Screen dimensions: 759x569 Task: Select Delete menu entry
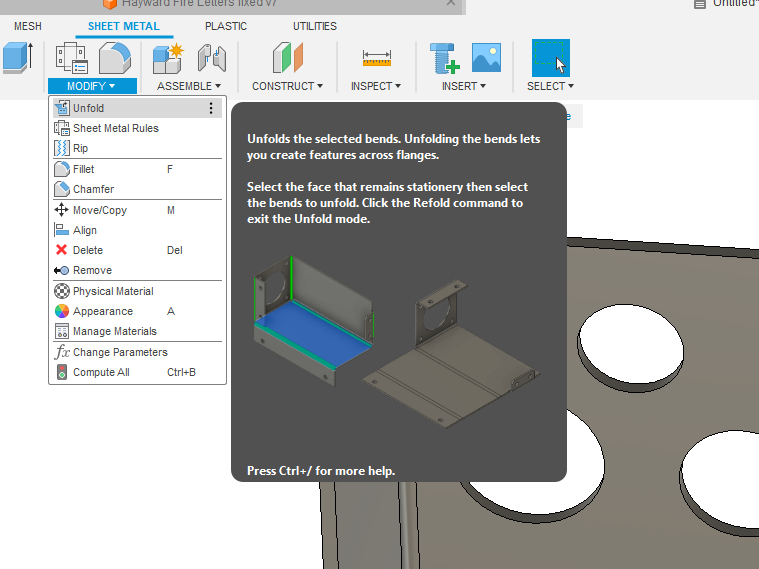pos(137,250)
